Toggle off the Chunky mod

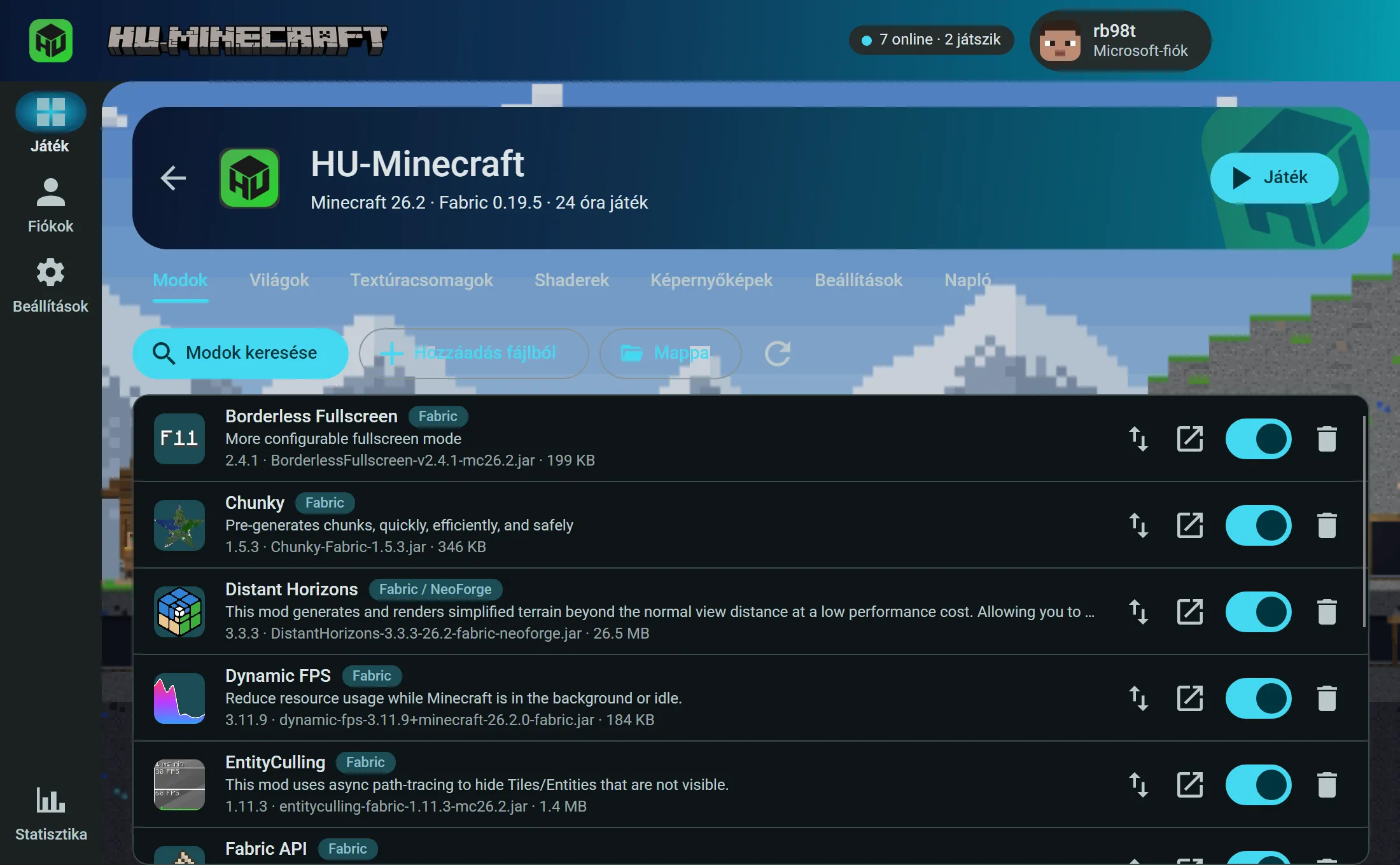point(1258,525)
